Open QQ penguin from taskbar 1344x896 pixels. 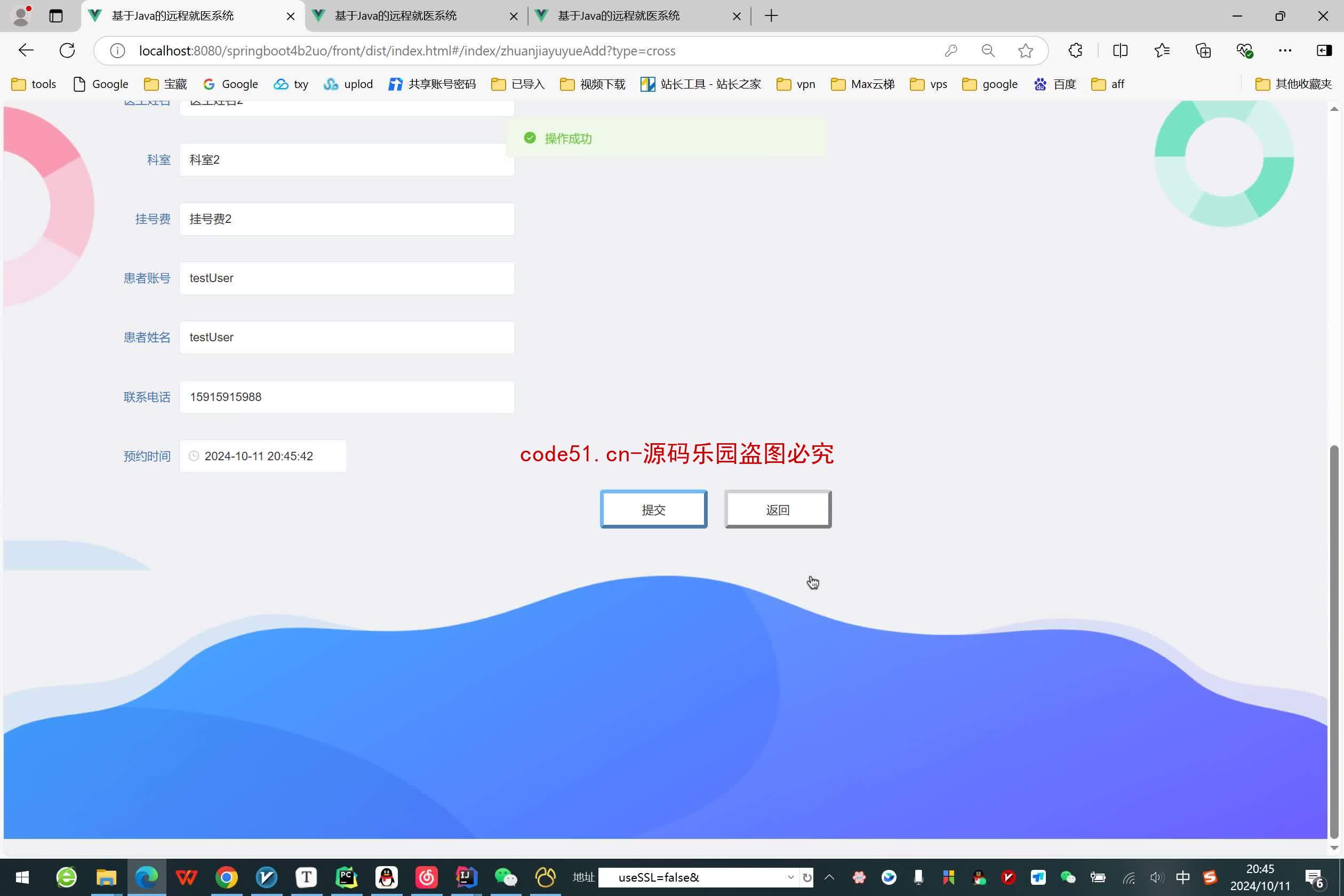click(x=386, y=877)
